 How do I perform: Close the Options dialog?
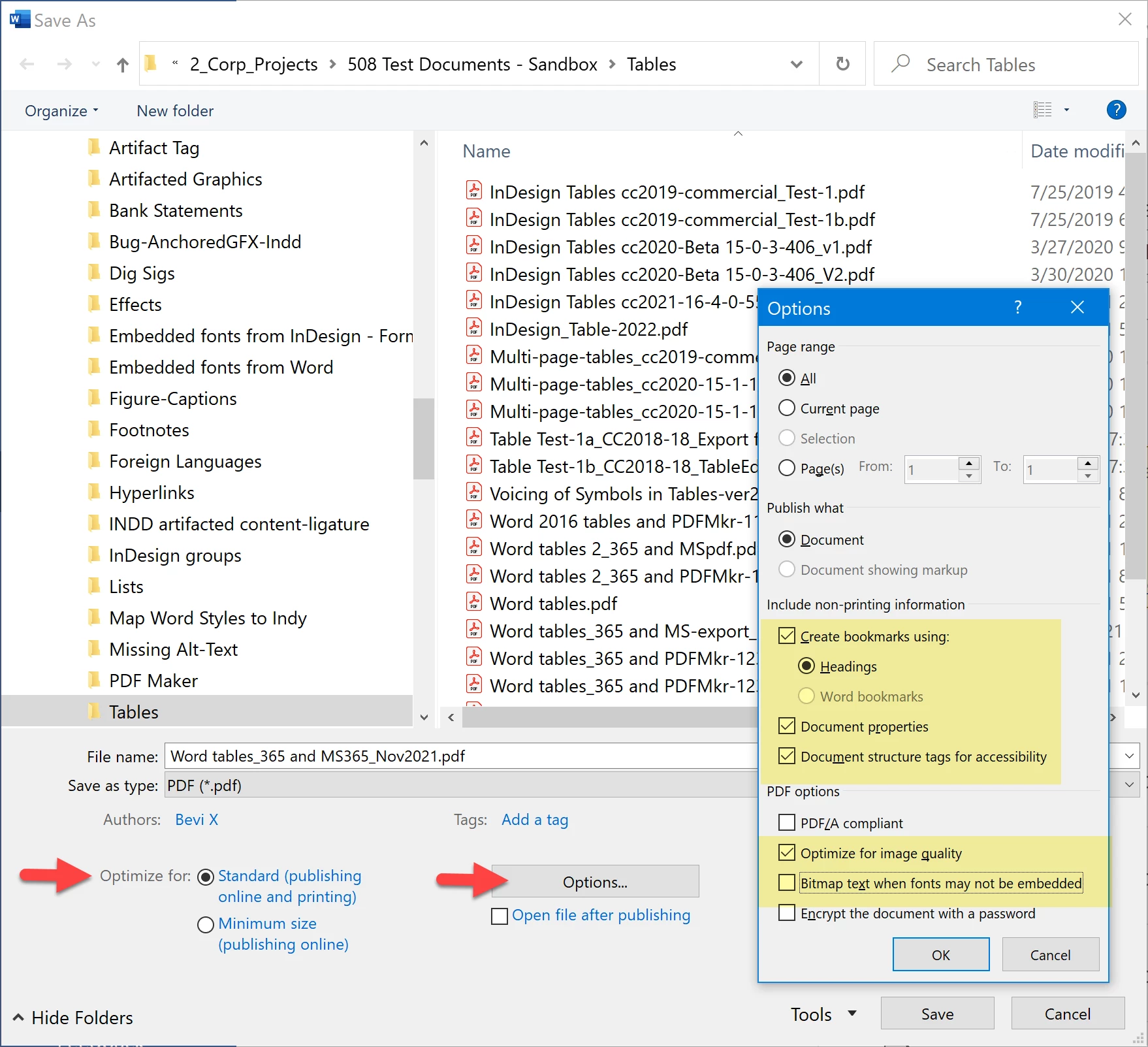click(x=1077, y=307)
